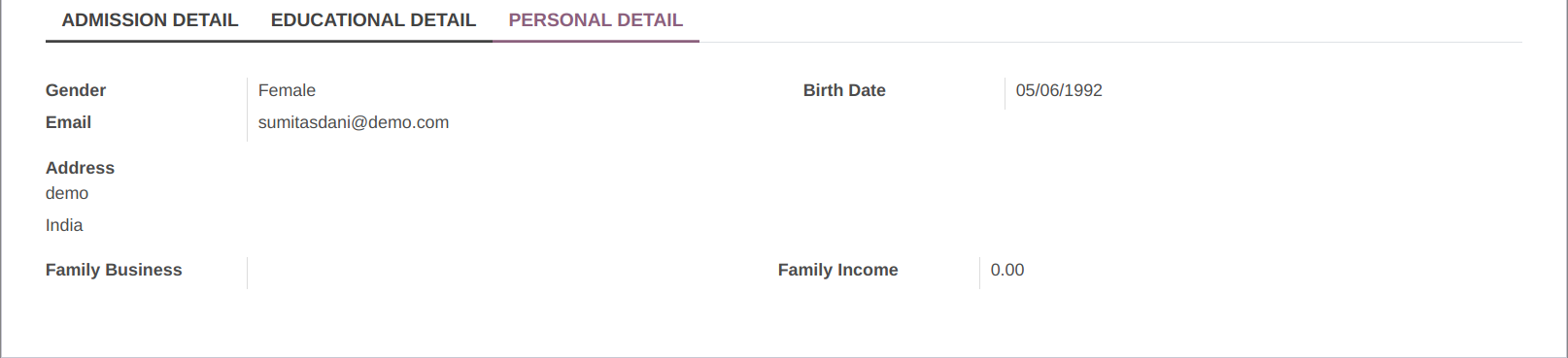Click the Gender field label

click(76, 90)
